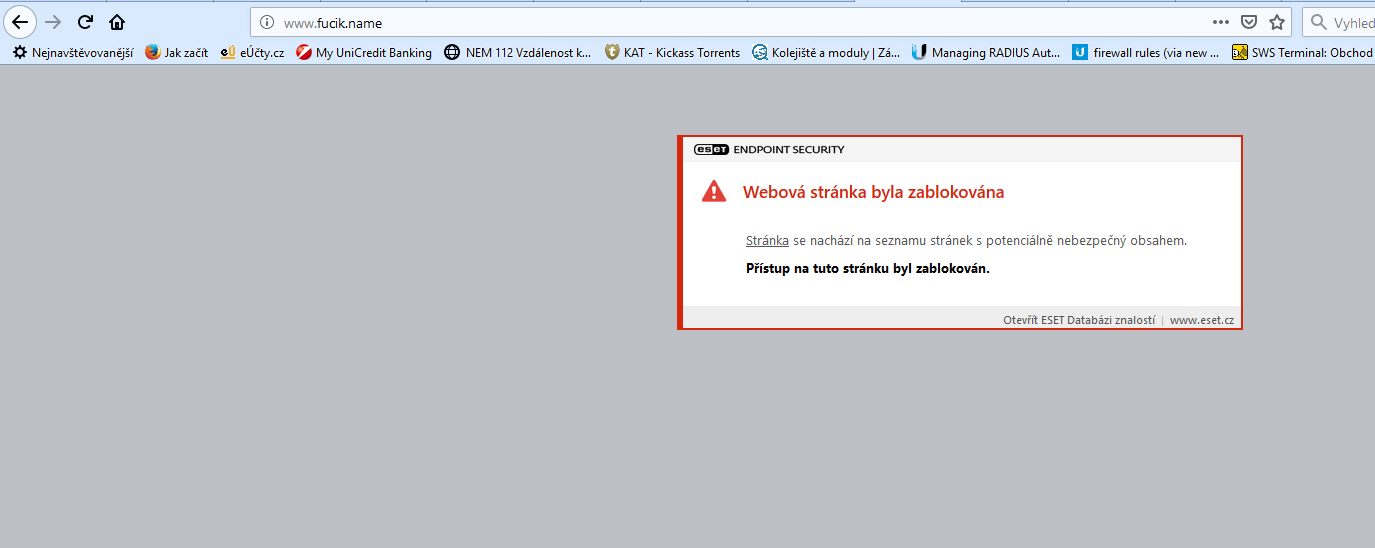Viewport: 1375px width, 548px height.
Task: Reload the current page
Action: click(x=85, y=22)
